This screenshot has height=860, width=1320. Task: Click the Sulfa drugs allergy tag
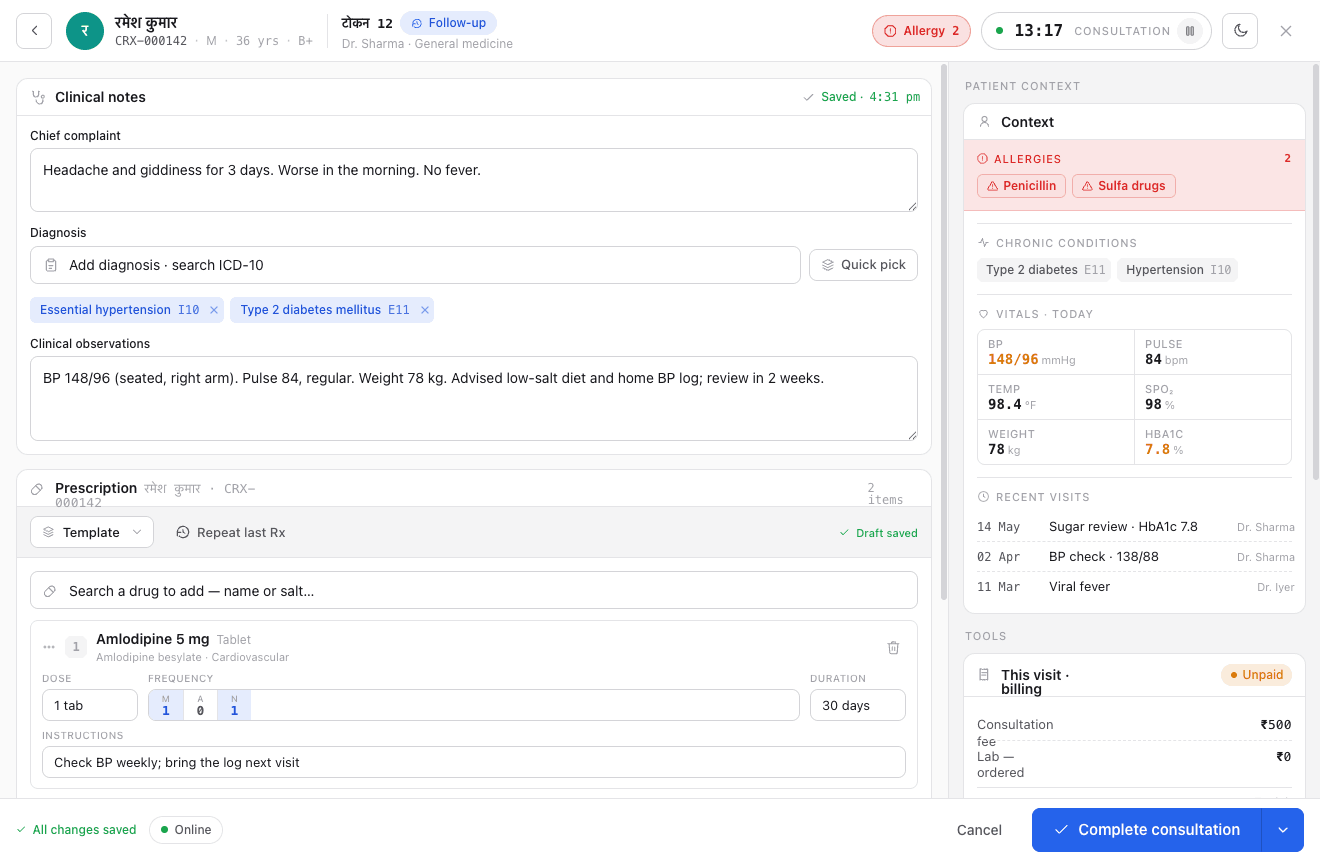pos(1124,186)
